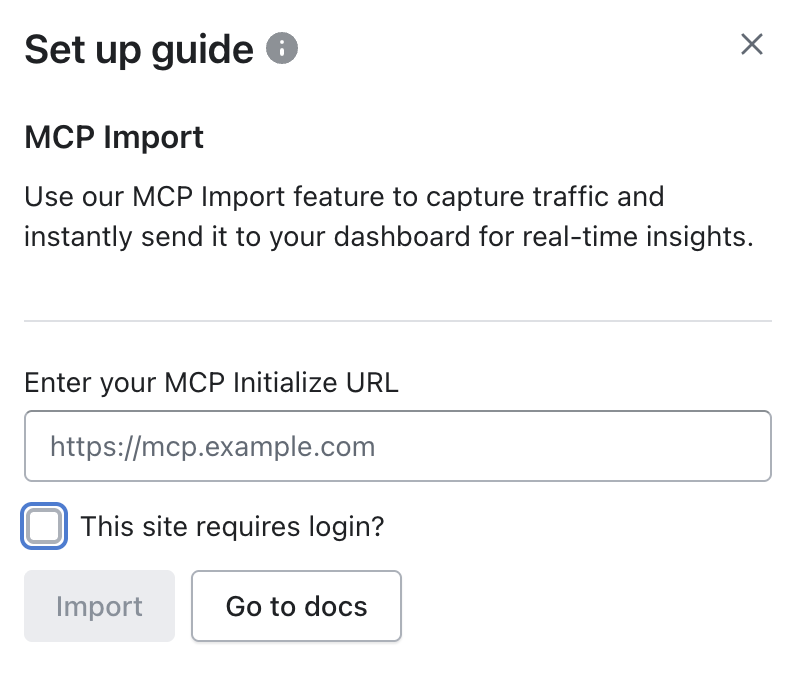The image size is (802, 690).
Task: Click the "real-time insights" text in description
Action: pyautogui.click(x=652, y=237)
